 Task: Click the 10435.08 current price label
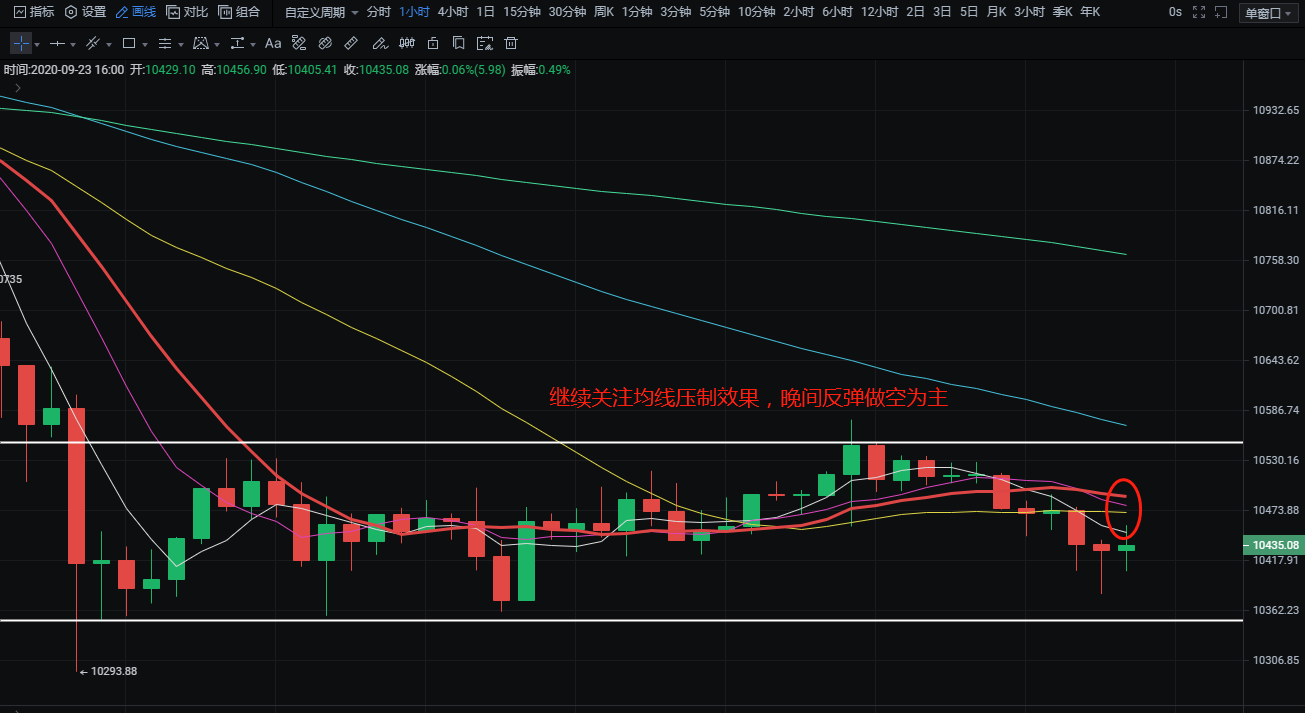pyautogui.click(x=1274, y=545)
